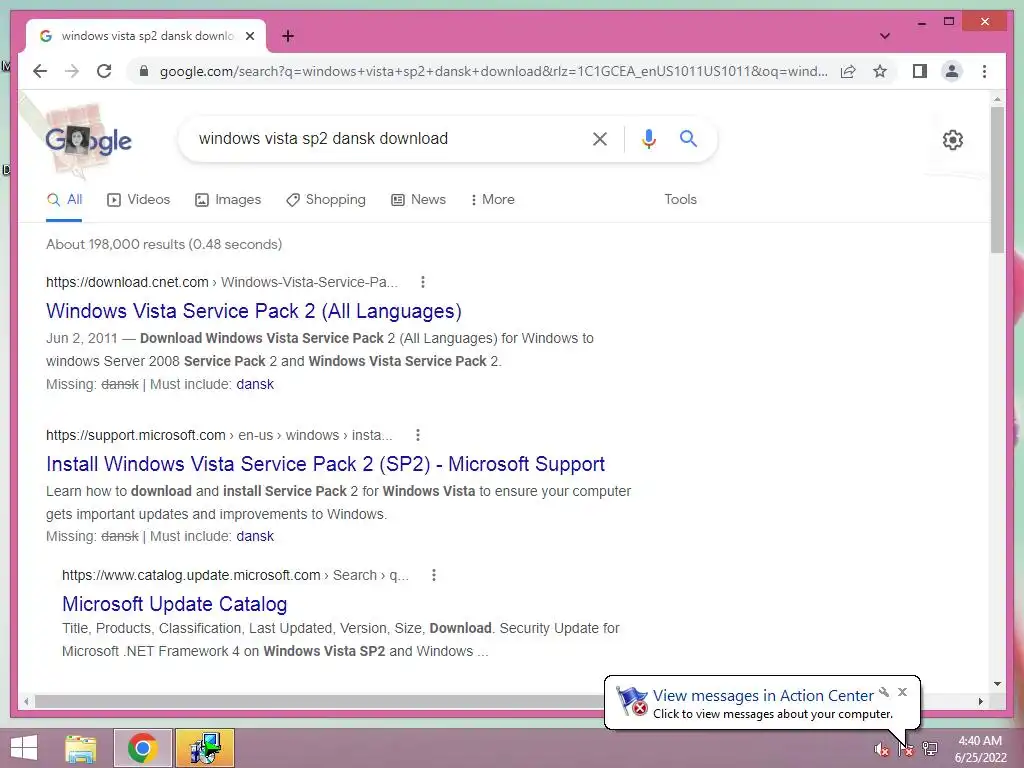This screenshot has width=1024, height=768.
Task: Click the catalog.update.microsoft.com URL breadcrumb
Action: pyautogui.click(x=235, y=575)
